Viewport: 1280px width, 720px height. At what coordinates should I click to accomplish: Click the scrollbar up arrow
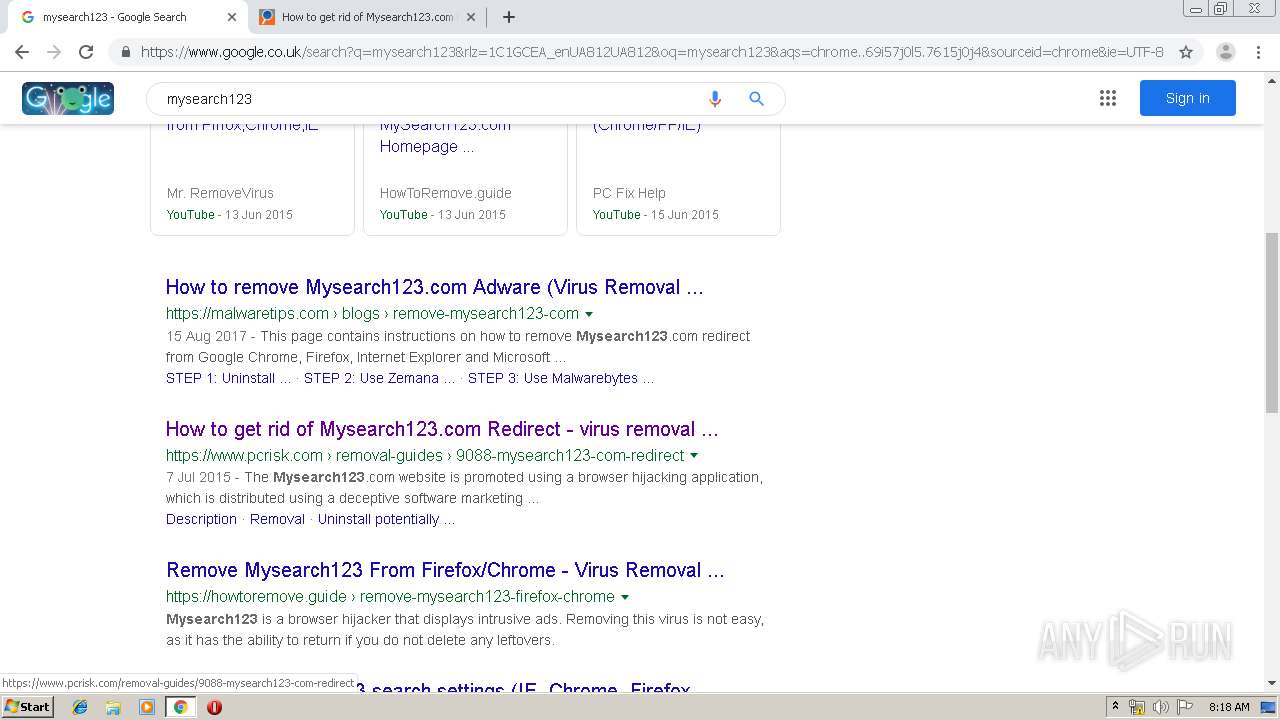[1272, 79]
